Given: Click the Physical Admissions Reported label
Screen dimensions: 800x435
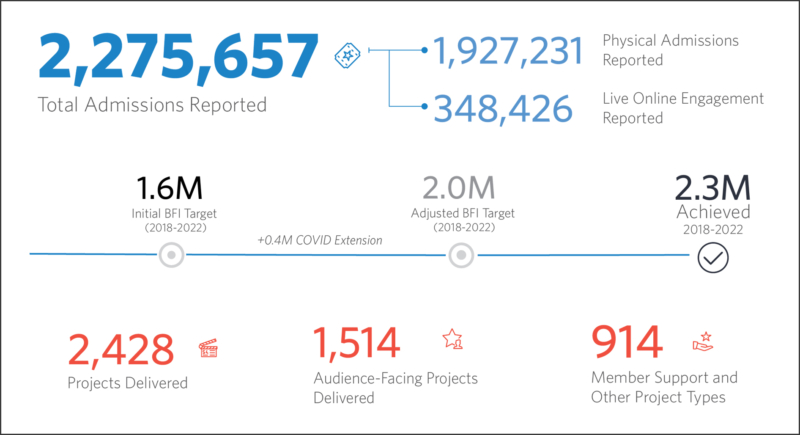Looking at the screenshot, I should 670,50.
